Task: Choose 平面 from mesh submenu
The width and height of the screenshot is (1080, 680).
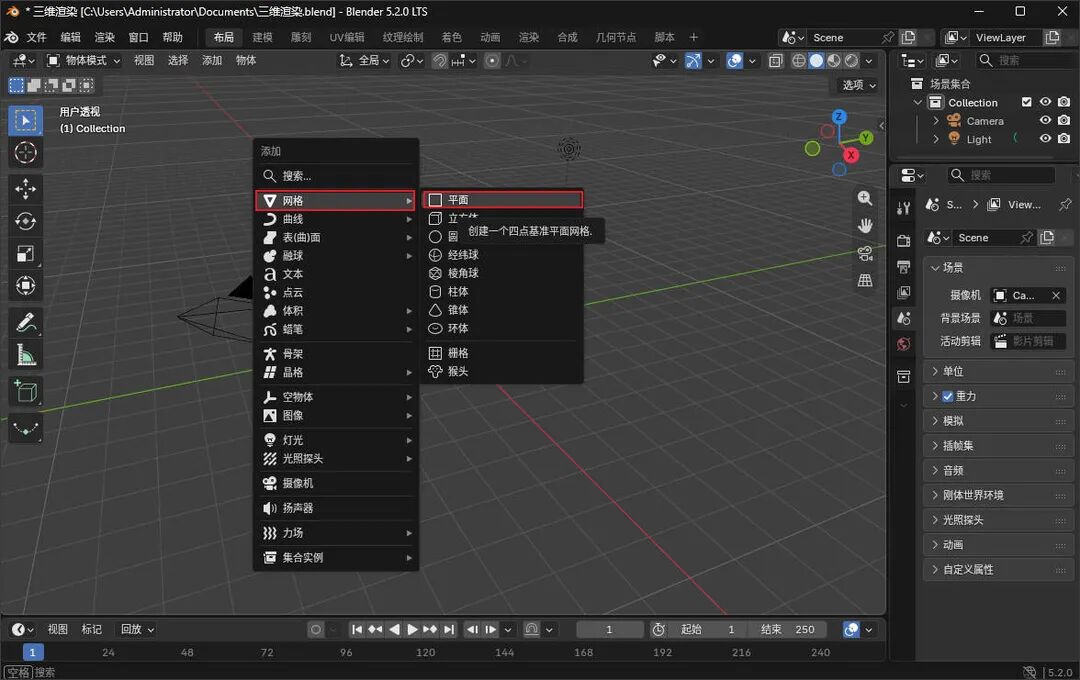Action: tap(503, 200)
